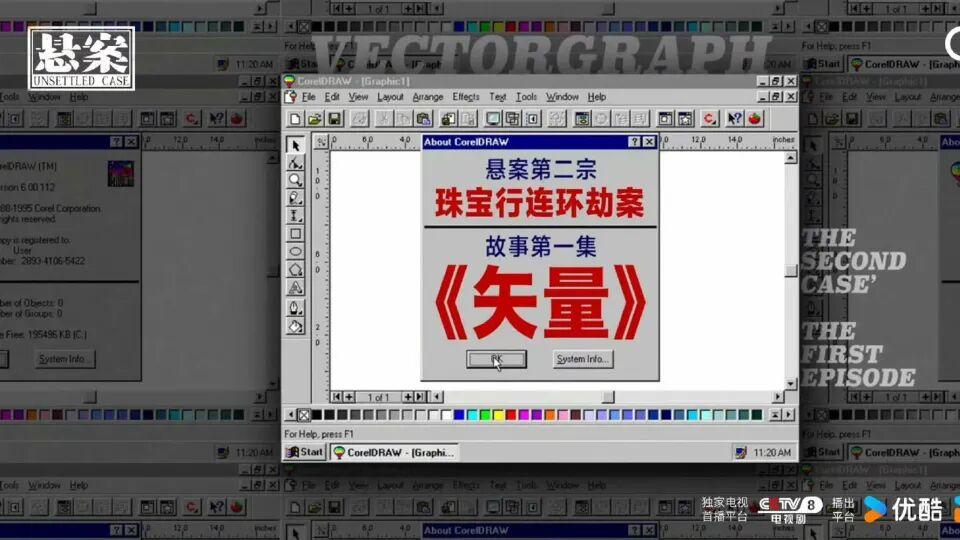The height and width of the screenshot is (540, 960).
Task: Click System Info button in center About dialog
Action: pos(582,359)
